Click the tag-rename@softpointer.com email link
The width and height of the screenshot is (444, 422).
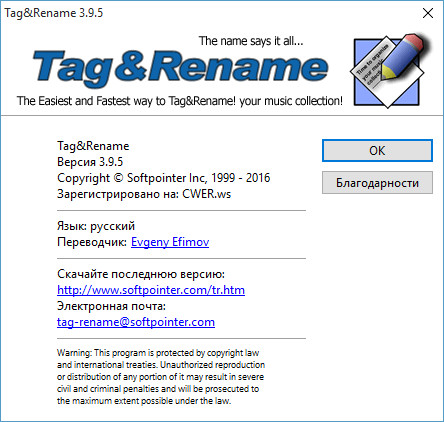tap(136, 322)
